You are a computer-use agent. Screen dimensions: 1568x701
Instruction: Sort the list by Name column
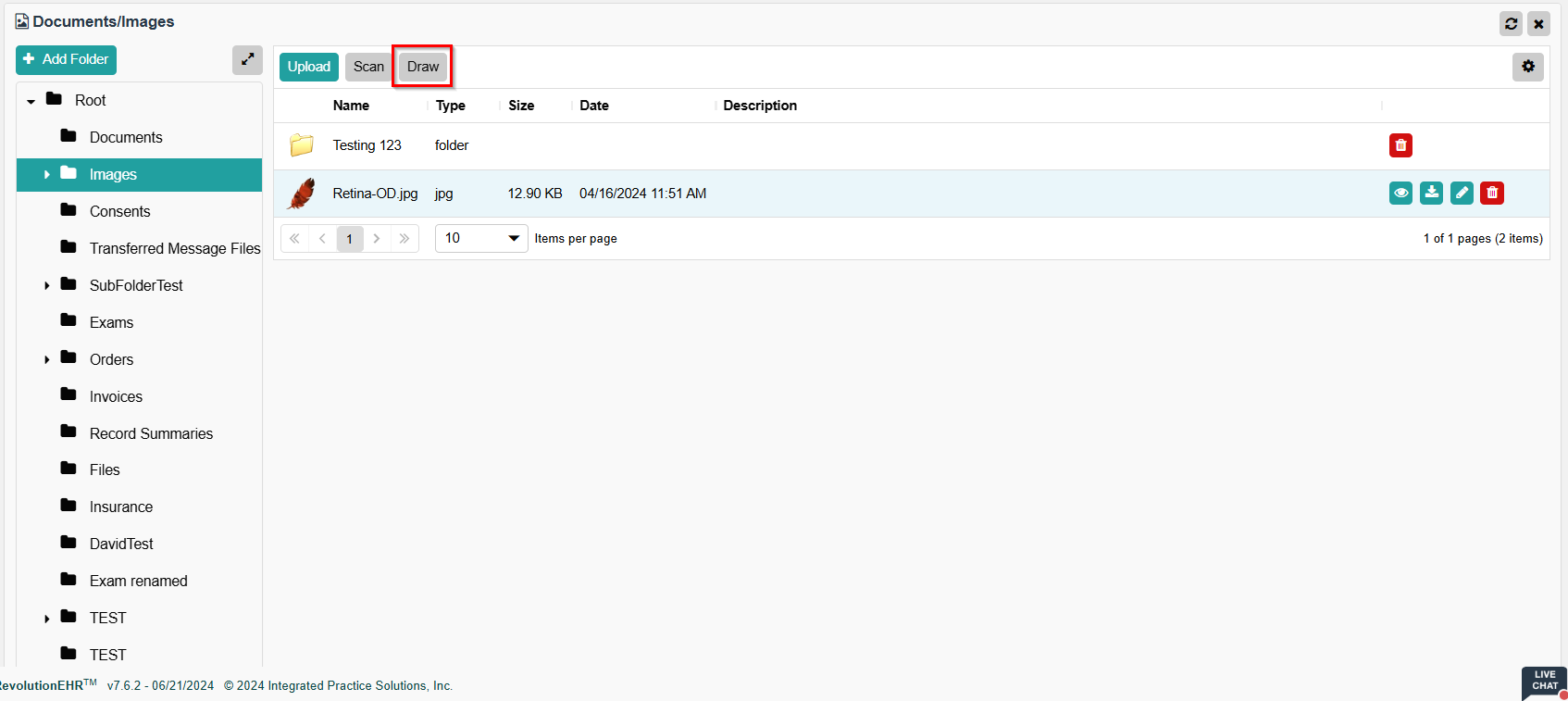(351, 106)
